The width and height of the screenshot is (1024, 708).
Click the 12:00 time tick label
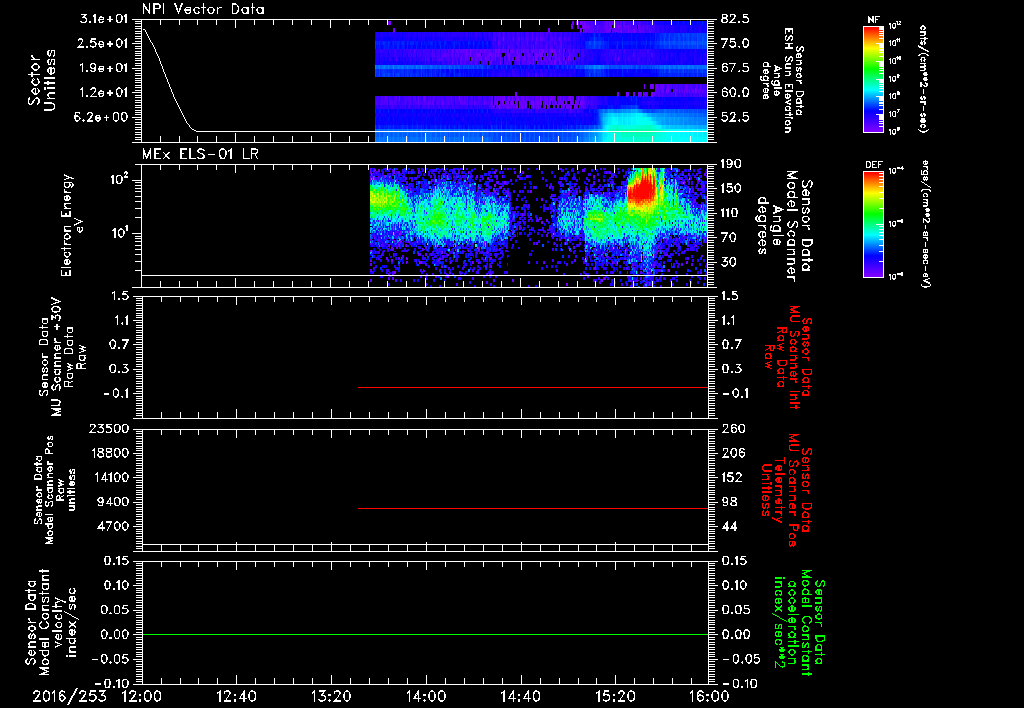142,696
